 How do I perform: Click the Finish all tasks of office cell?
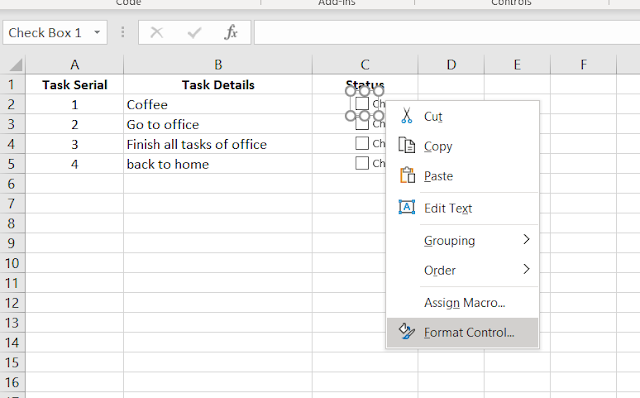[x=218, y=144]
